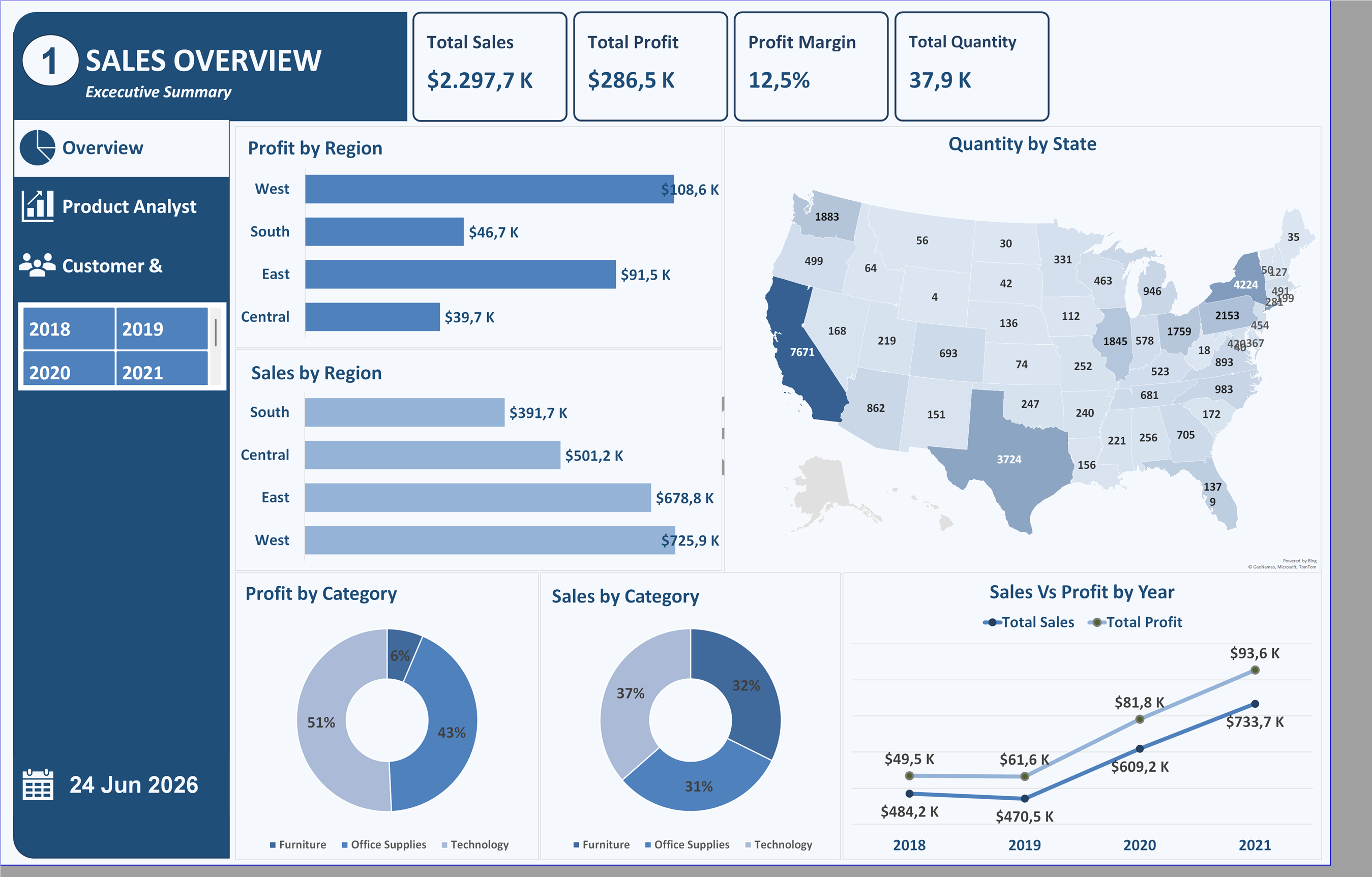Filter by year 2020 in slicer
This screenshot has width=1372, height=877.
click(x=68, y=369)
